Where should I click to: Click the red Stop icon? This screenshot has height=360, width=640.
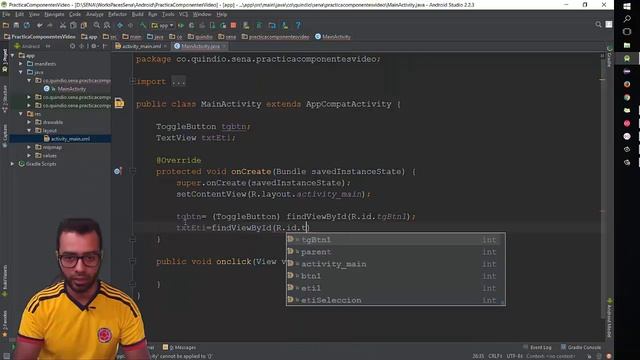(x=233, y=25)
